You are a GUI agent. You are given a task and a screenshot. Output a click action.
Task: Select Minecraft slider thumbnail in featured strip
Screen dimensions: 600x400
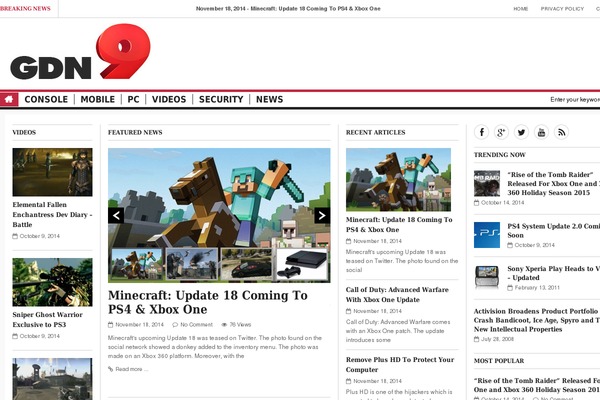136,264
